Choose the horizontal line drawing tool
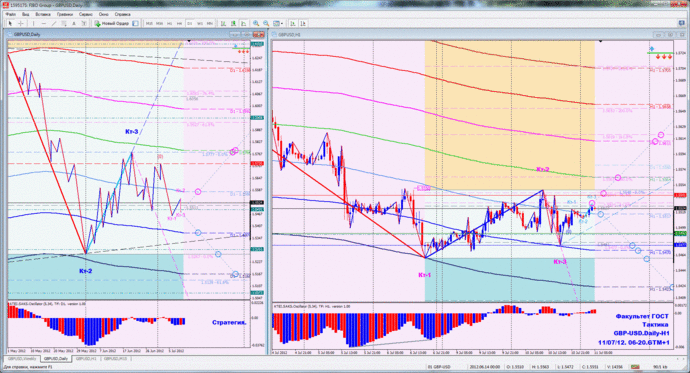Screen dimensions: 690x373 pos(44,23)
